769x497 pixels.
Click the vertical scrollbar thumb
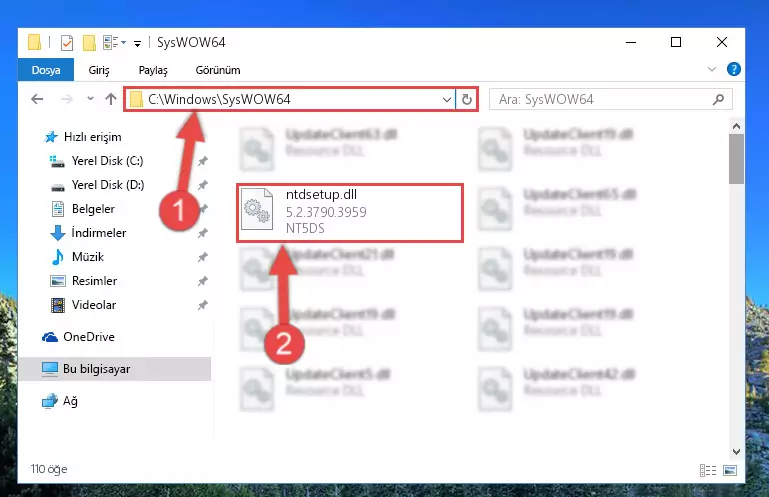pos(736,158)
